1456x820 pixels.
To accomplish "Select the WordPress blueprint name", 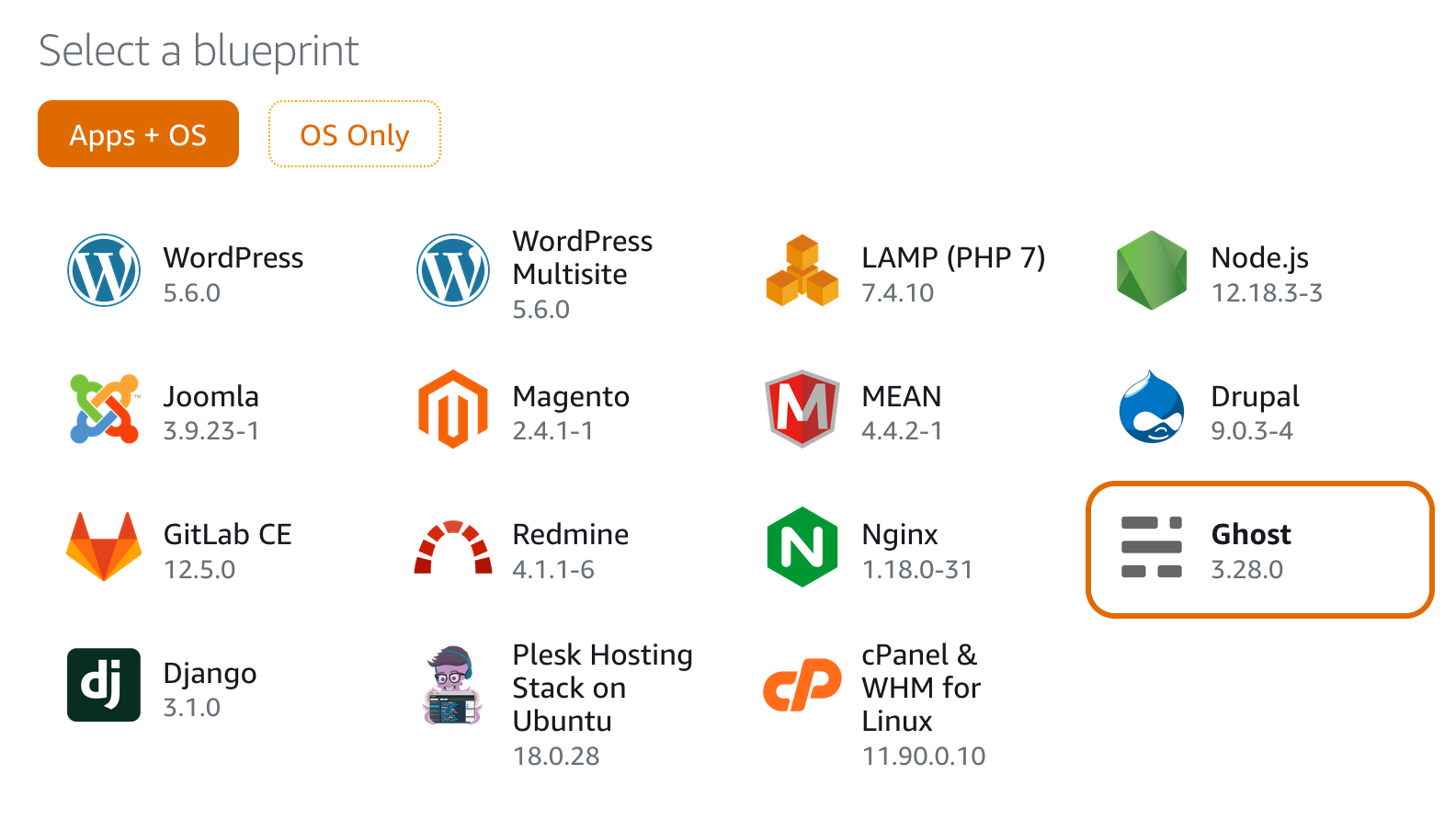I will pos(233,257).
